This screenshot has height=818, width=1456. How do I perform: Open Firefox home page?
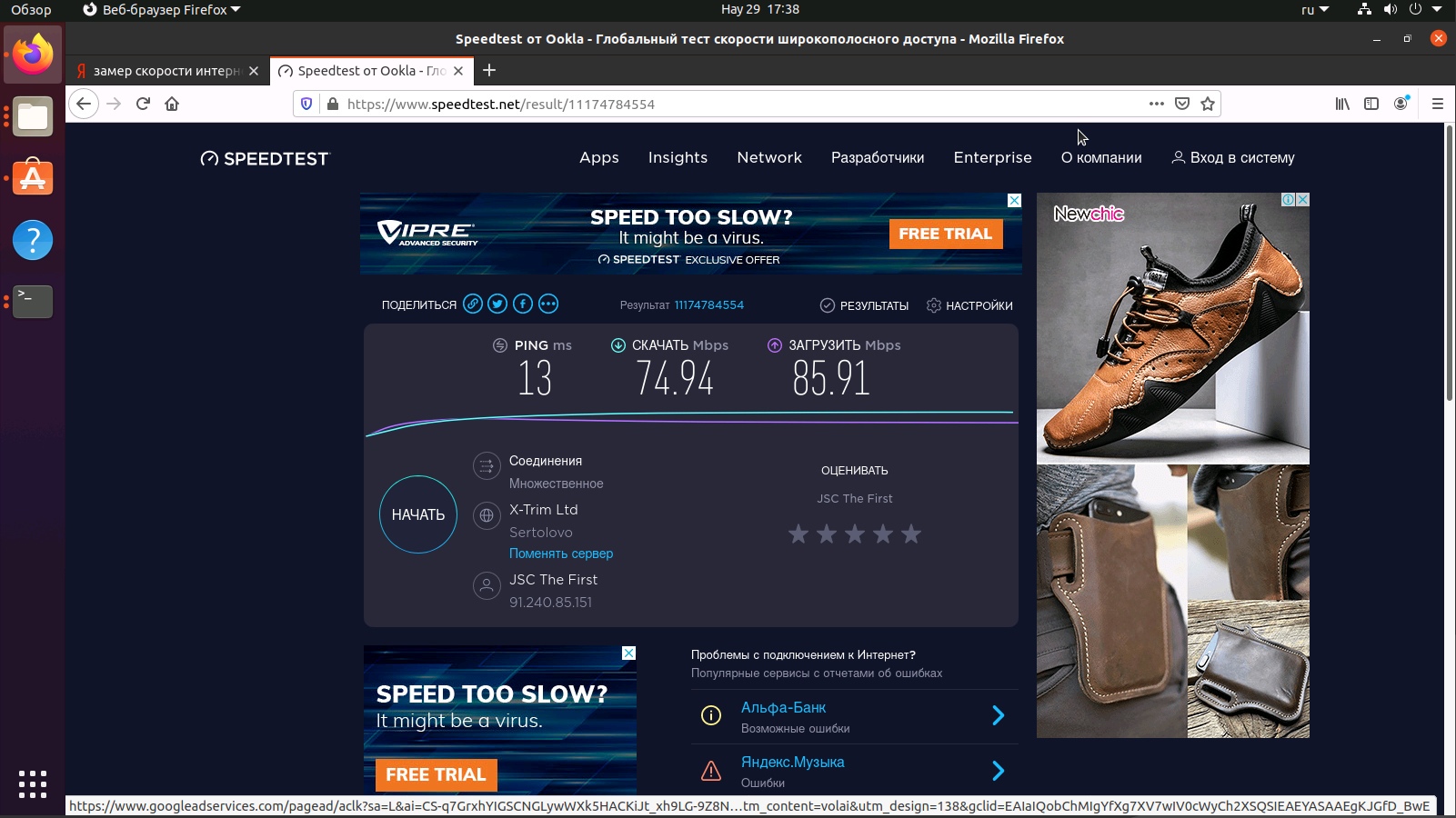point(172,104)
